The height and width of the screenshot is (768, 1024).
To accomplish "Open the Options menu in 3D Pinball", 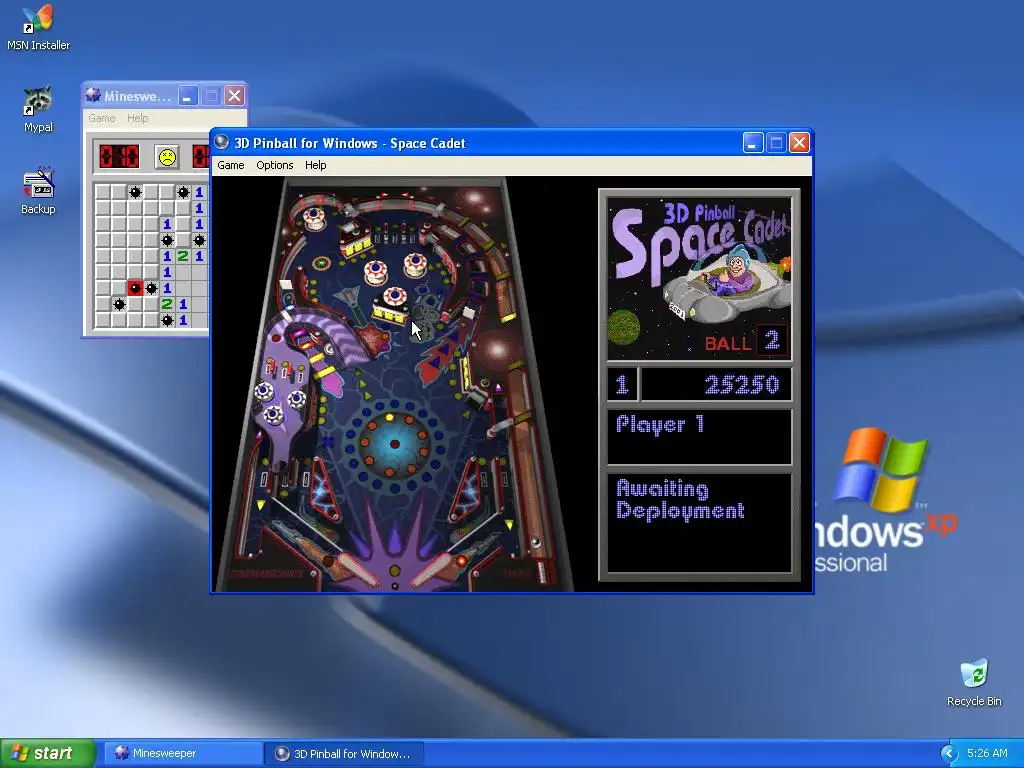I will click(x=274, y=165).
